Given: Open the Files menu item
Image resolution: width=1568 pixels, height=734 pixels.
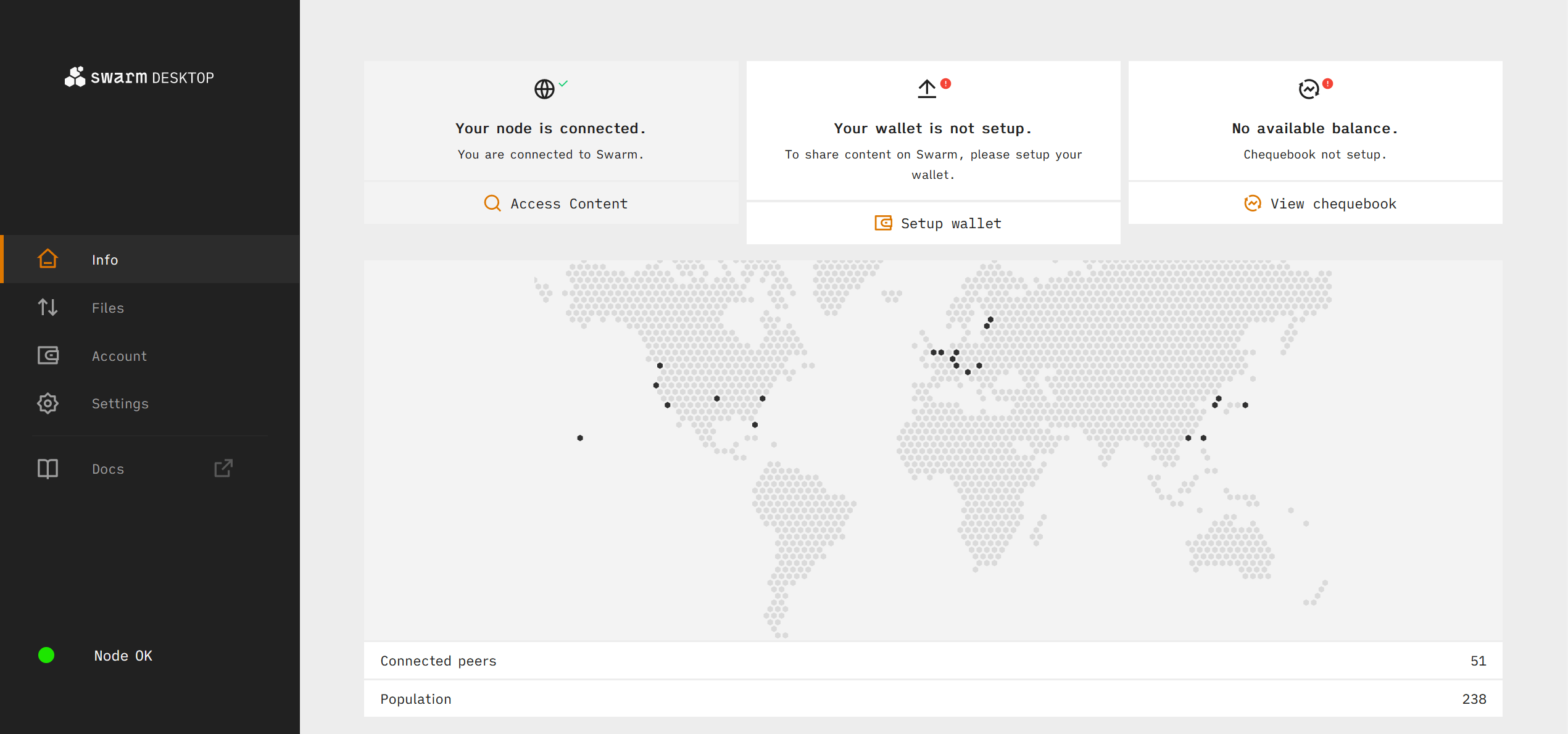Looking at the screenshot, I should tap(108, 308).
